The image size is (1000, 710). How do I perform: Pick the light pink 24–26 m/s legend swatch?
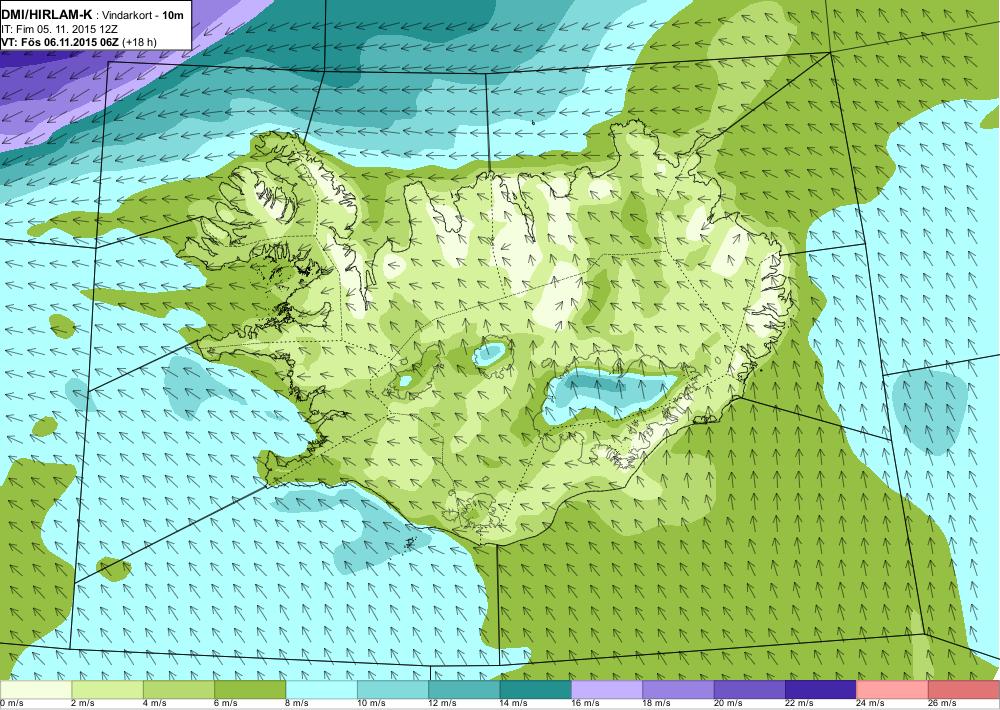(893, 690)
